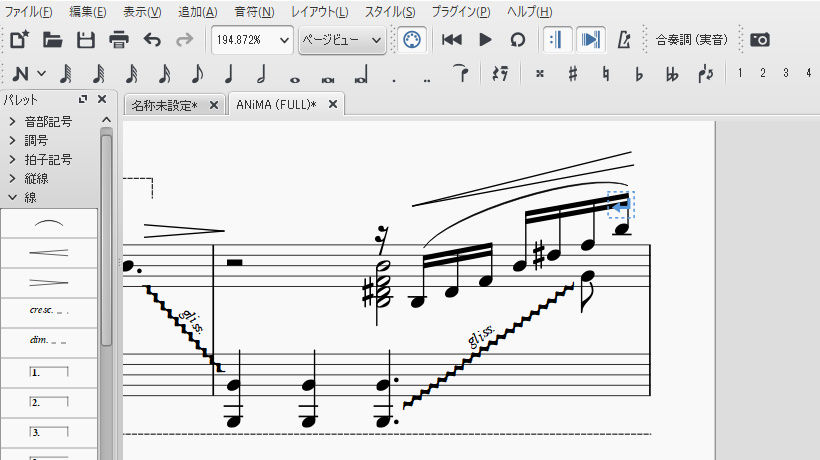The width and height of the screenshot is (820, 460).
Task: Toggle note input mode N button
Action: click(x=20, y=74)
